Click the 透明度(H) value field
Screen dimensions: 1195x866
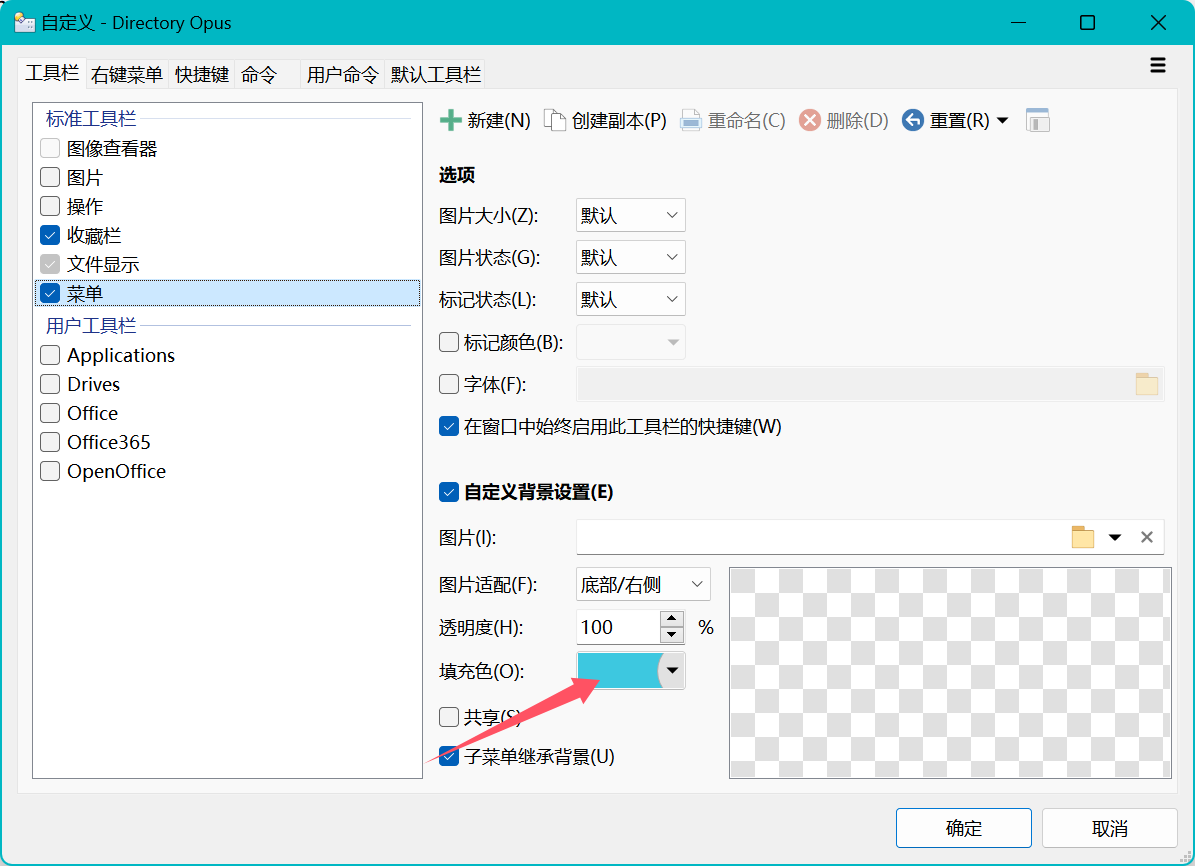[618, 627]
